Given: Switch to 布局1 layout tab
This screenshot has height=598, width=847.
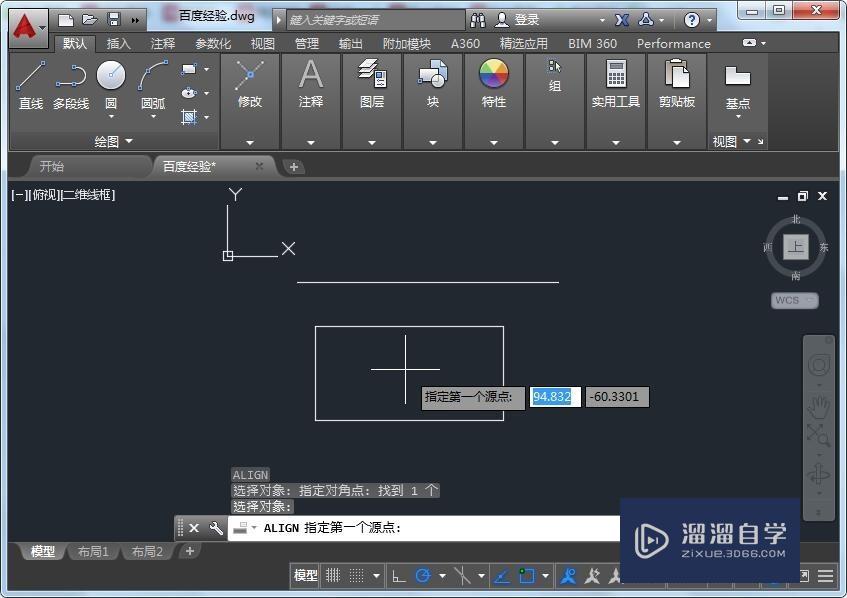Looking at the screenshot, I should (x=93, y=552).
